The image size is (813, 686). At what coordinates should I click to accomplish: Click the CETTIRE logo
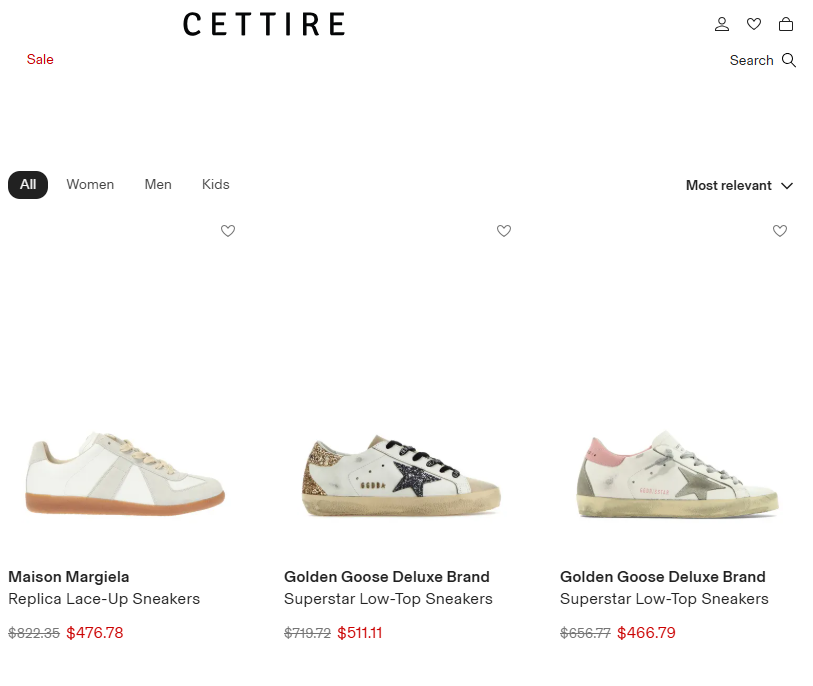click(x=264, y=24)
